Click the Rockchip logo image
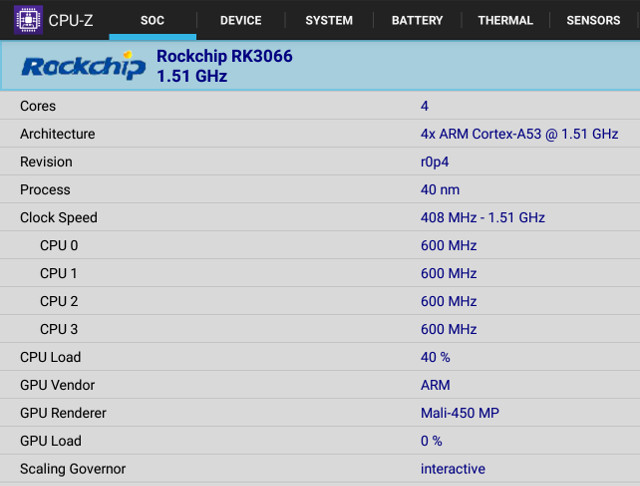This screenshot has width=640, height=486. coord(84,65)
